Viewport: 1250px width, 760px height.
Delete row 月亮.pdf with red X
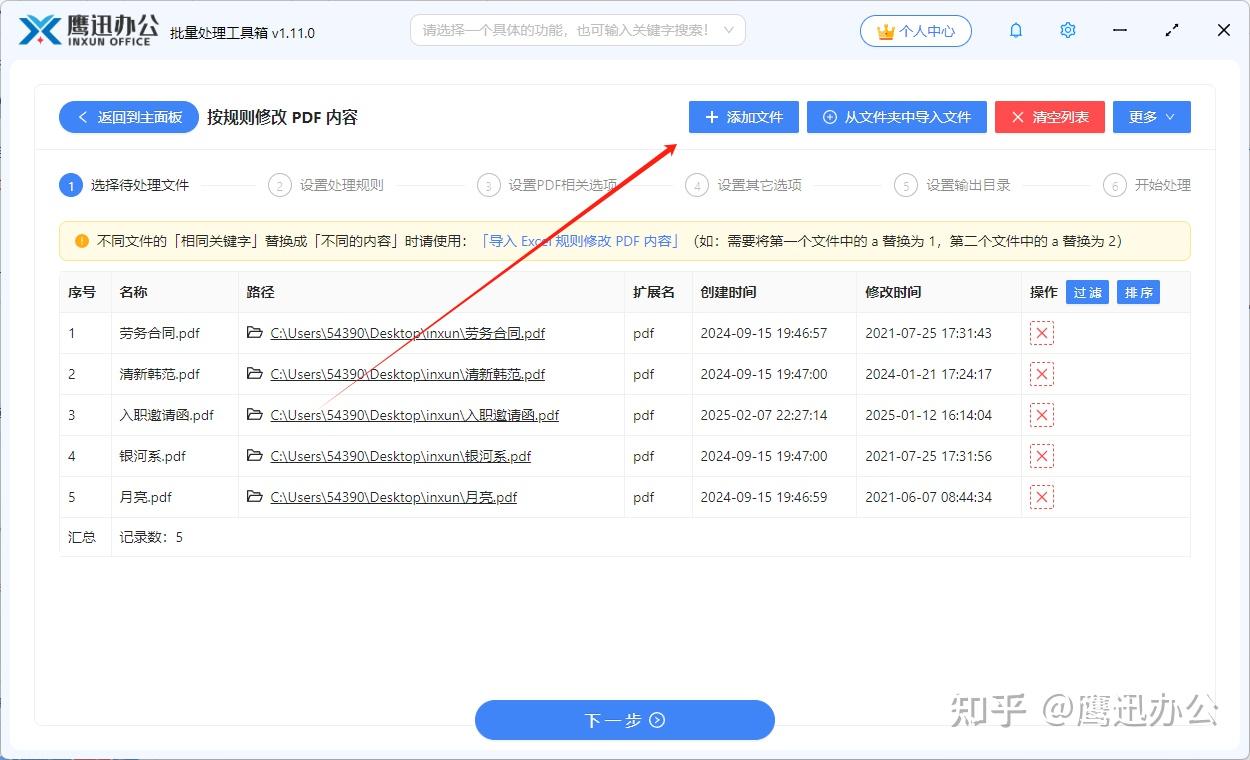pos(1042,497)
